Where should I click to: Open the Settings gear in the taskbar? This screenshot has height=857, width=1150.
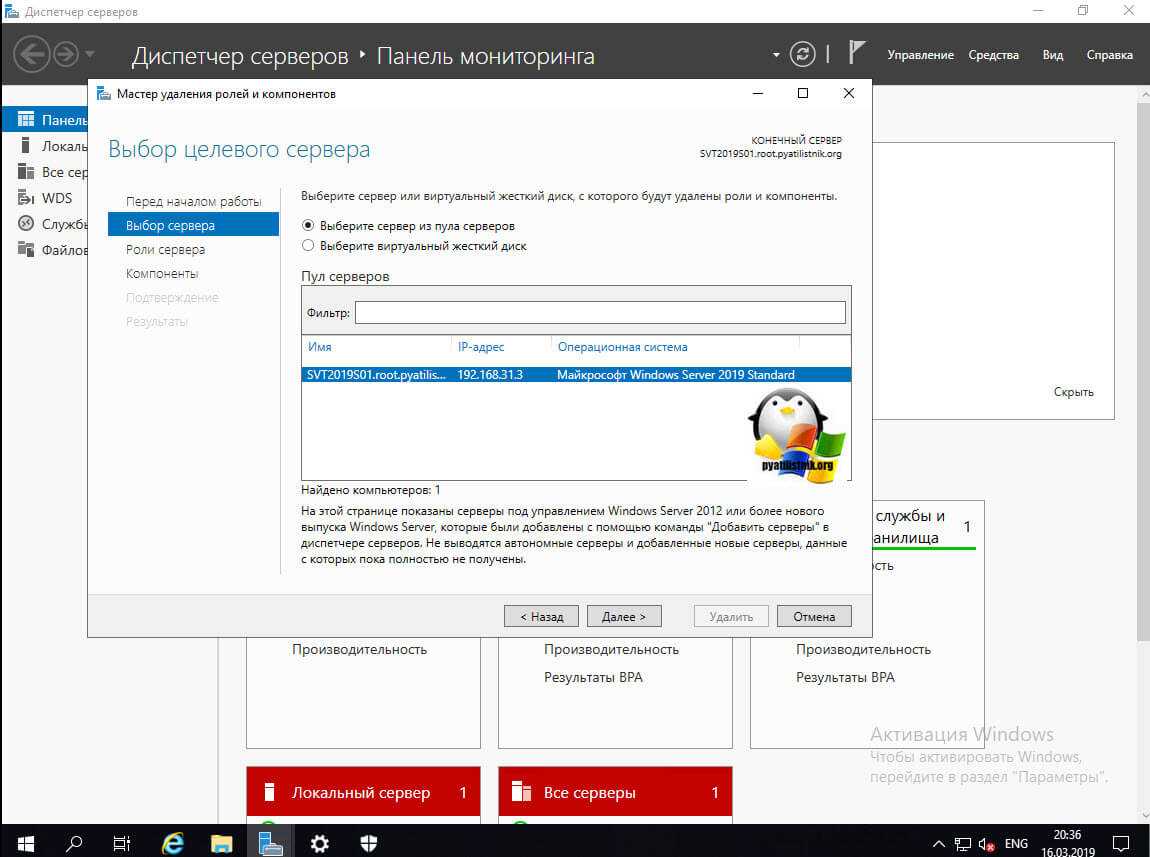pyautogui.click(x=319, y=843)
